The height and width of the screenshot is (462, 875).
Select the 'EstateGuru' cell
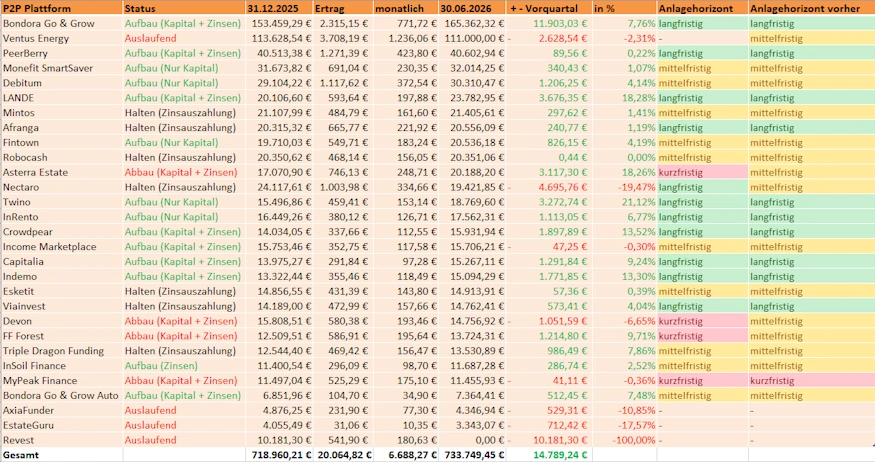(x=61, y=425)
